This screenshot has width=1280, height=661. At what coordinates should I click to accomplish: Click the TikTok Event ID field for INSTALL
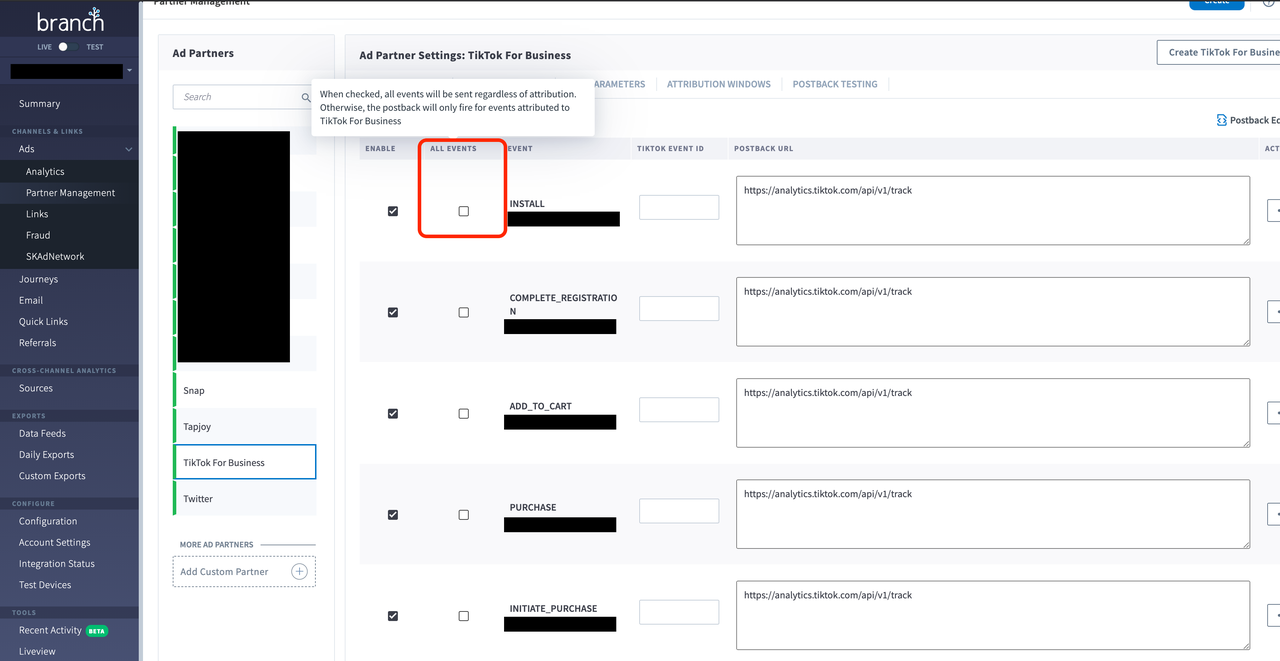(678, 208)
